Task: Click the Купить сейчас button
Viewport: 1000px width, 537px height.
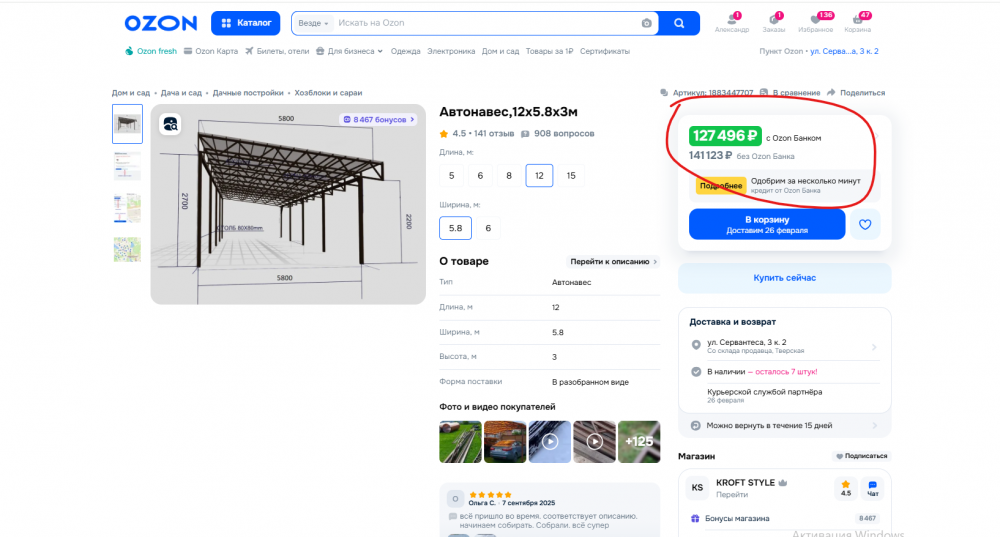Action: click(x=784, y=277)
